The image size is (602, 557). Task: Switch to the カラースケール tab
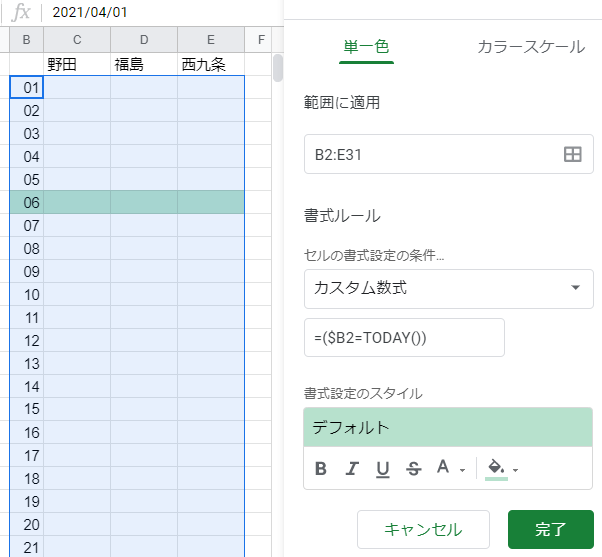[531, 47]
